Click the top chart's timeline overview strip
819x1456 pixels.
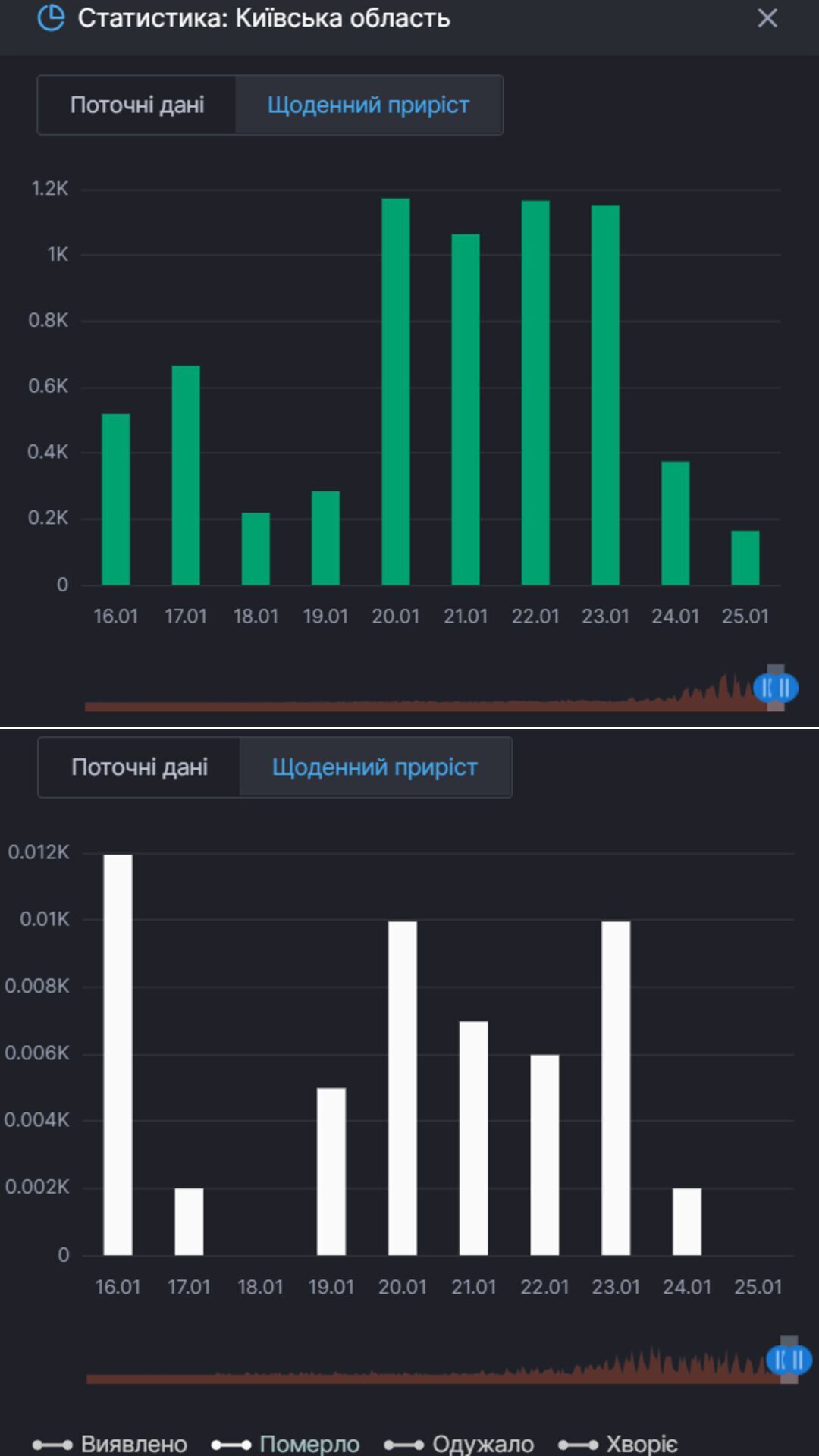417,704
